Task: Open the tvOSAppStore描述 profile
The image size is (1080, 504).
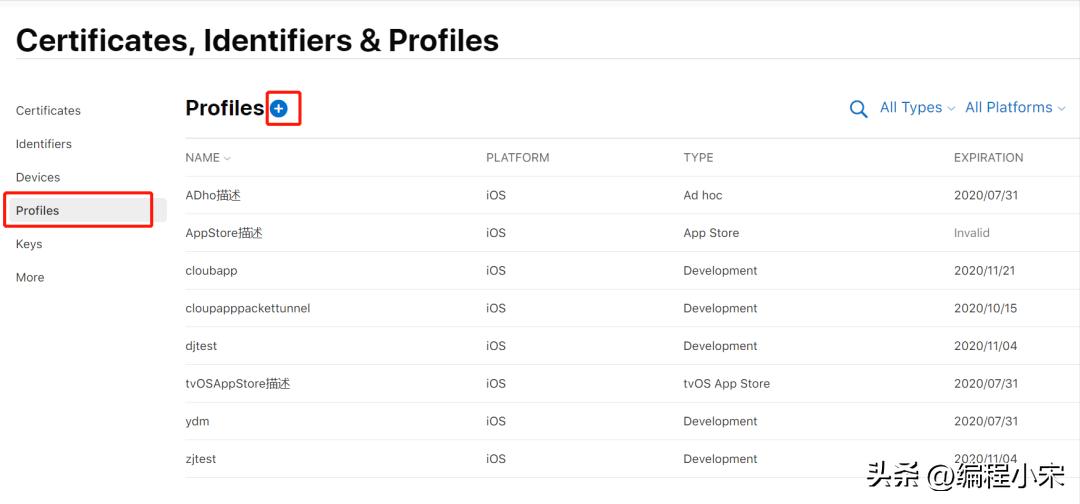Action: pos(238,384)
